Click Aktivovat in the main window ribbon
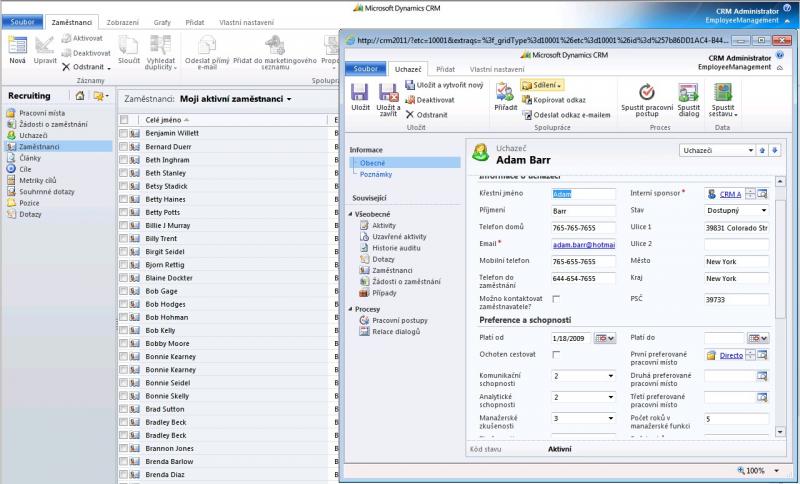Image resolution: width=800 pixels, height=484 pixels. coord(82,38)
